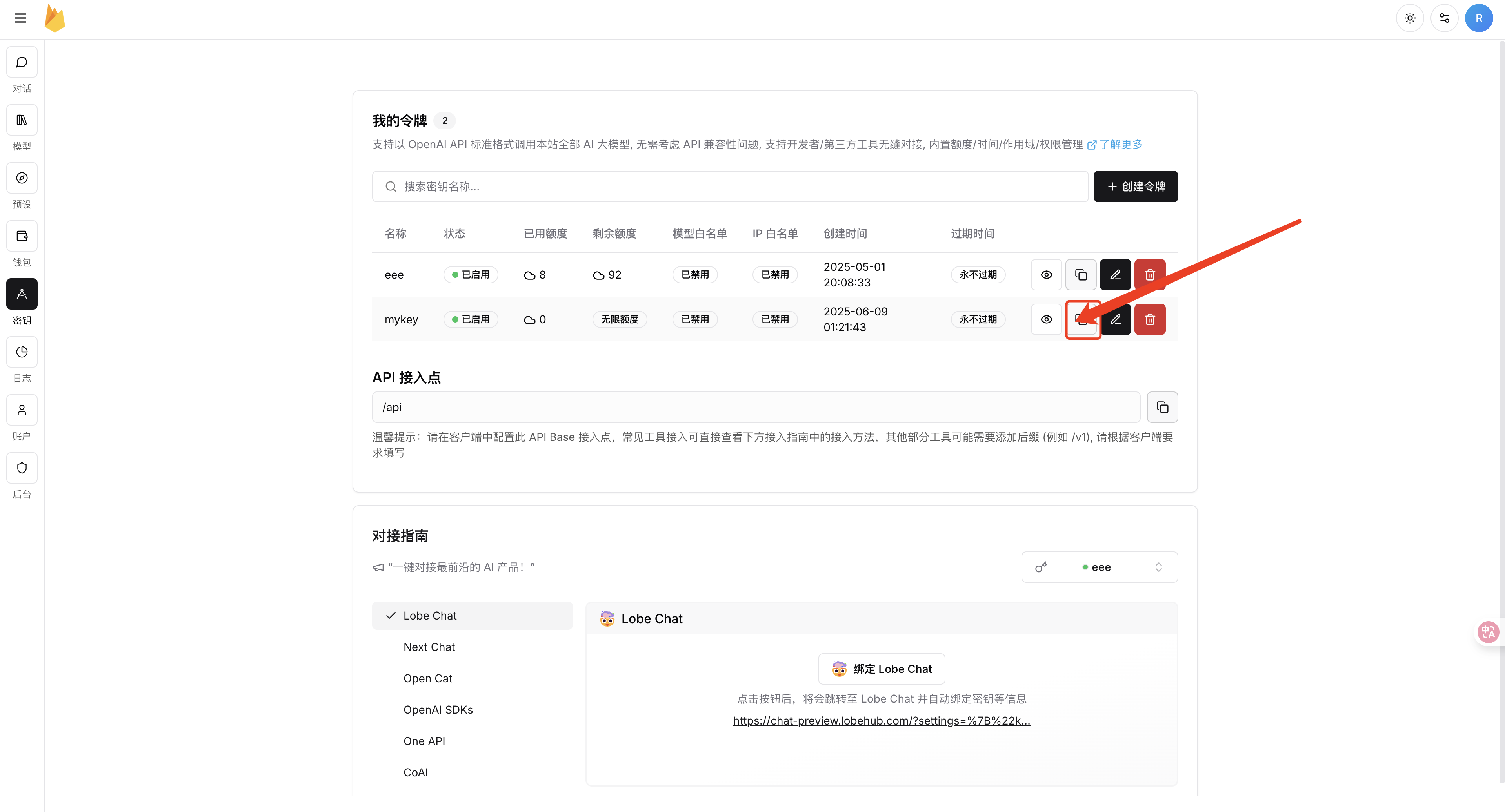1505x812 pixels.
Task: Focus the 搜索密钥名称 search field
Action: click(730, 187)
